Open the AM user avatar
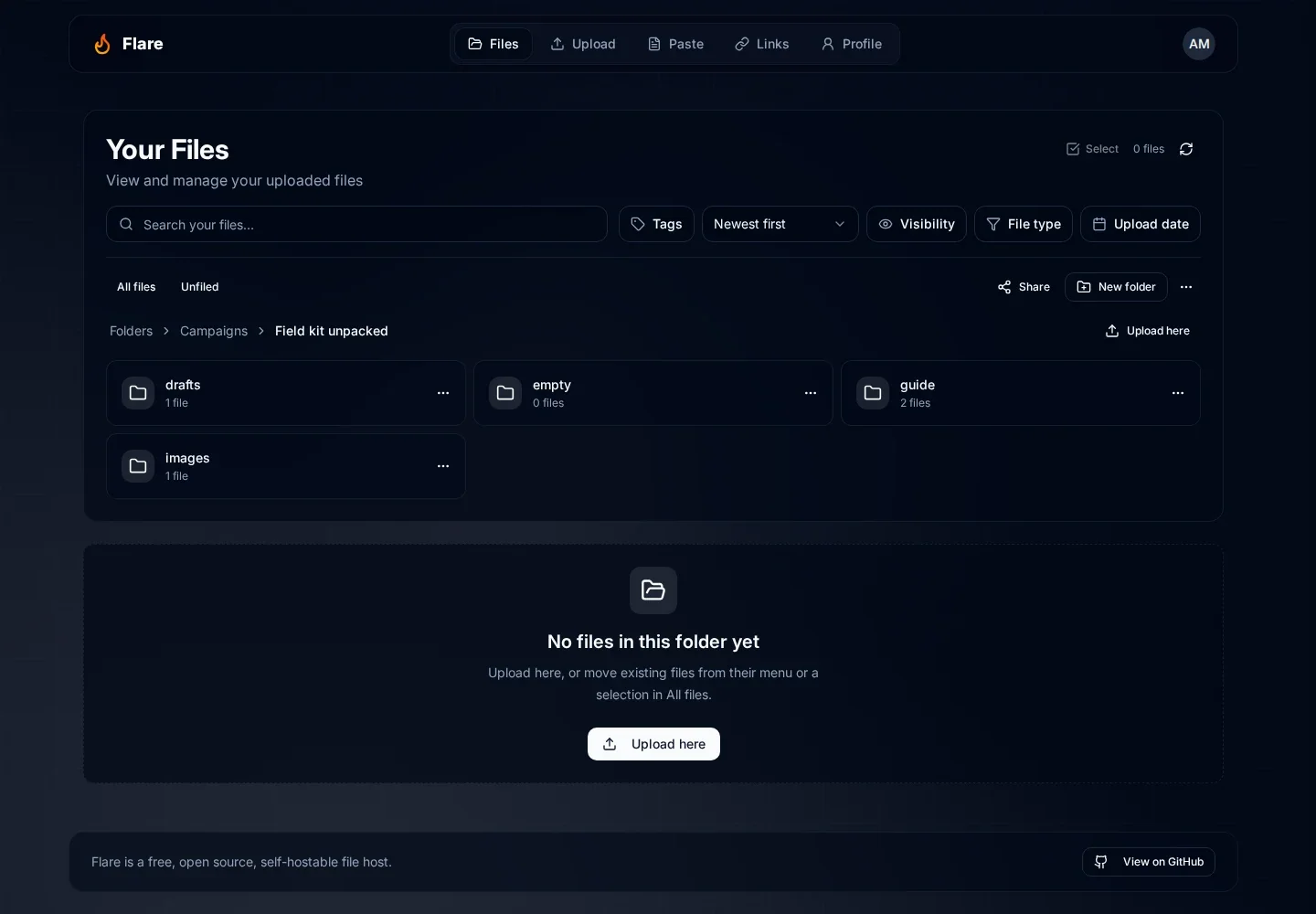 pyautogui.click(x=1199, y=44)
